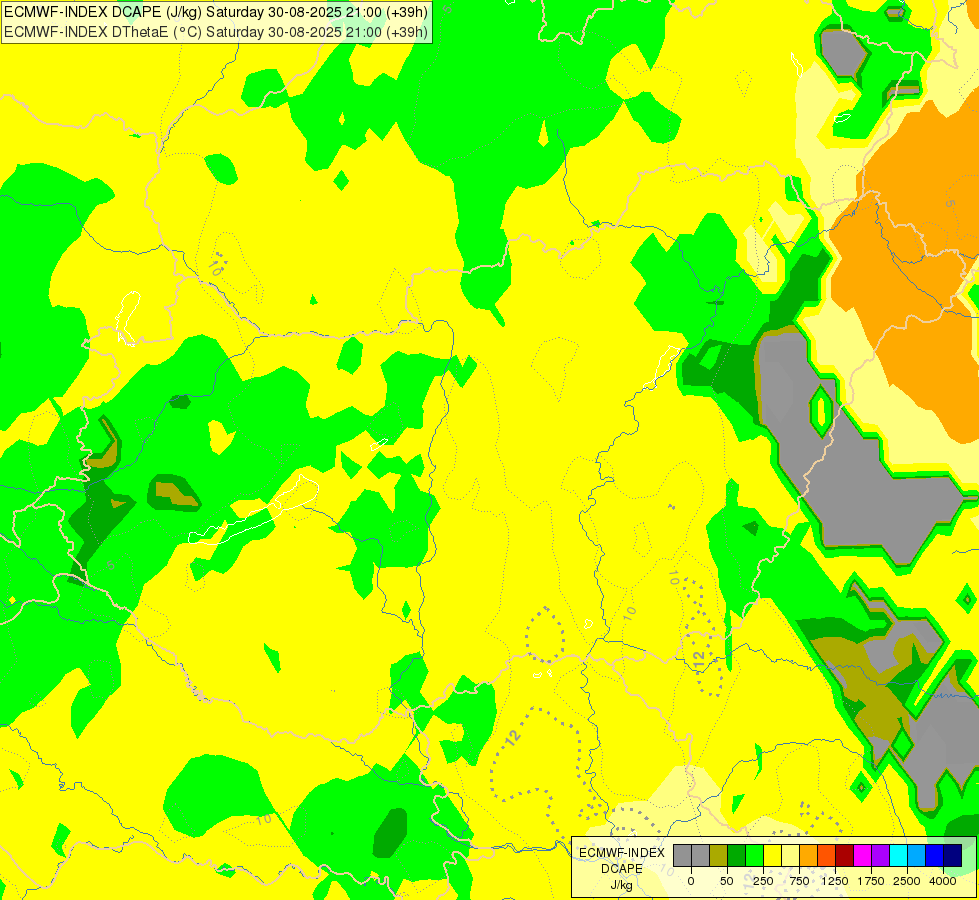Image resolution: width=979 pixels, height=900 pixels.
Task: Click the bright green legend swatch
Action: (x=754, y=855)
